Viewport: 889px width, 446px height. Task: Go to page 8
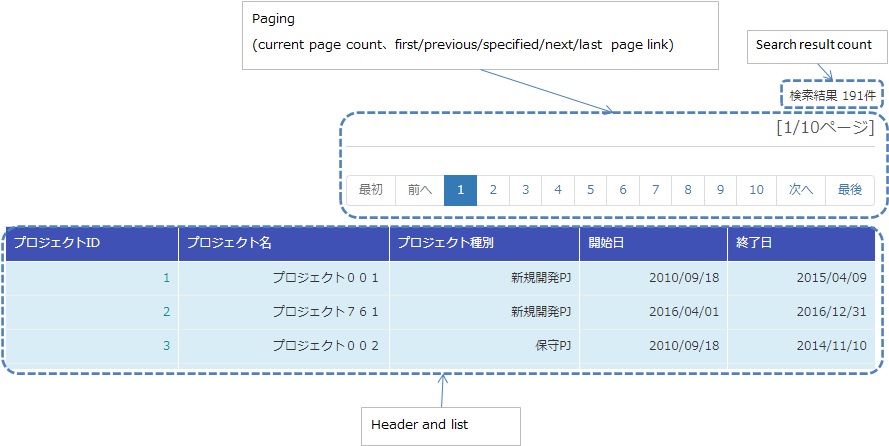688,190
